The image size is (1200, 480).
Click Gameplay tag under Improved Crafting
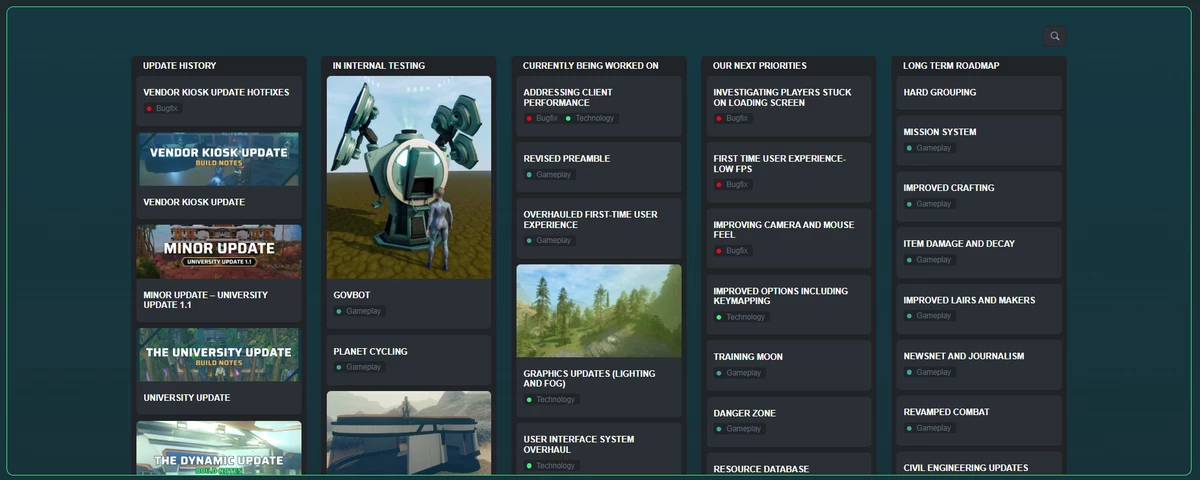click(930, 204)
